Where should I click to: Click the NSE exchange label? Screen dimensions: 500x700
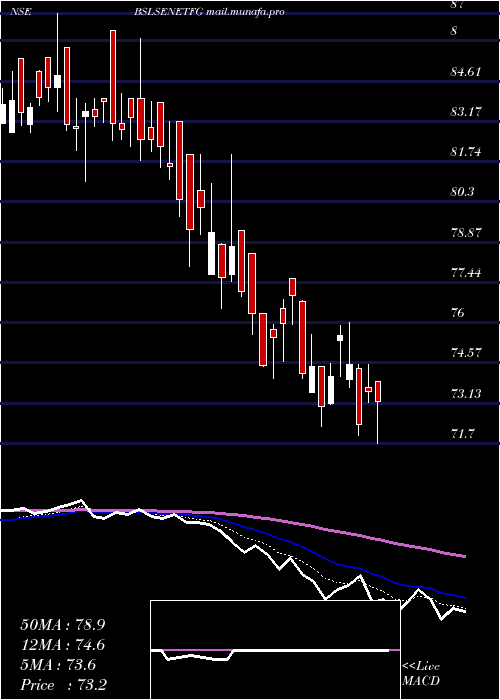tap(20, 12)
